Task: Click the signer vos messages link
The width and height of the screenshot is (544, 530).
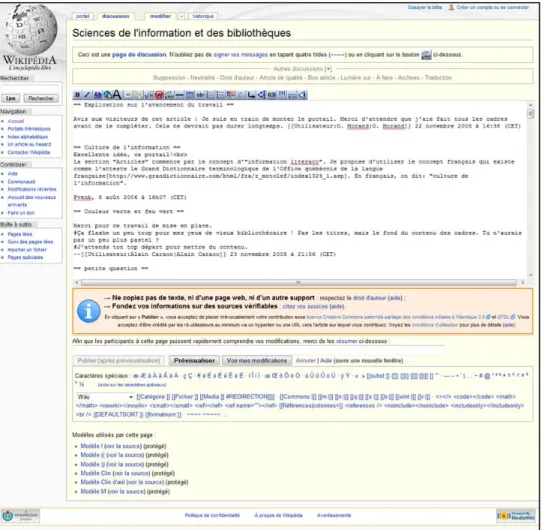Action: [x=241, y=55]
